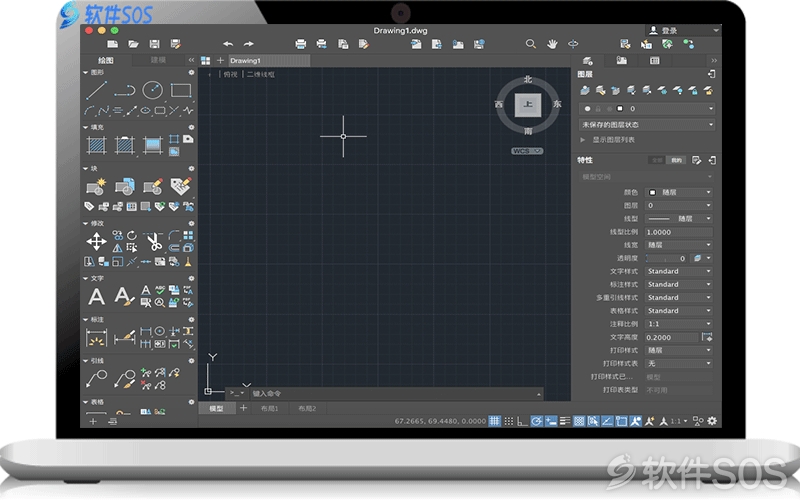This screenshot has height=500, width=800.
Task: Collapse the tool sets panel with double chevron
Action: pyautogui.click(x=191, y=60)
